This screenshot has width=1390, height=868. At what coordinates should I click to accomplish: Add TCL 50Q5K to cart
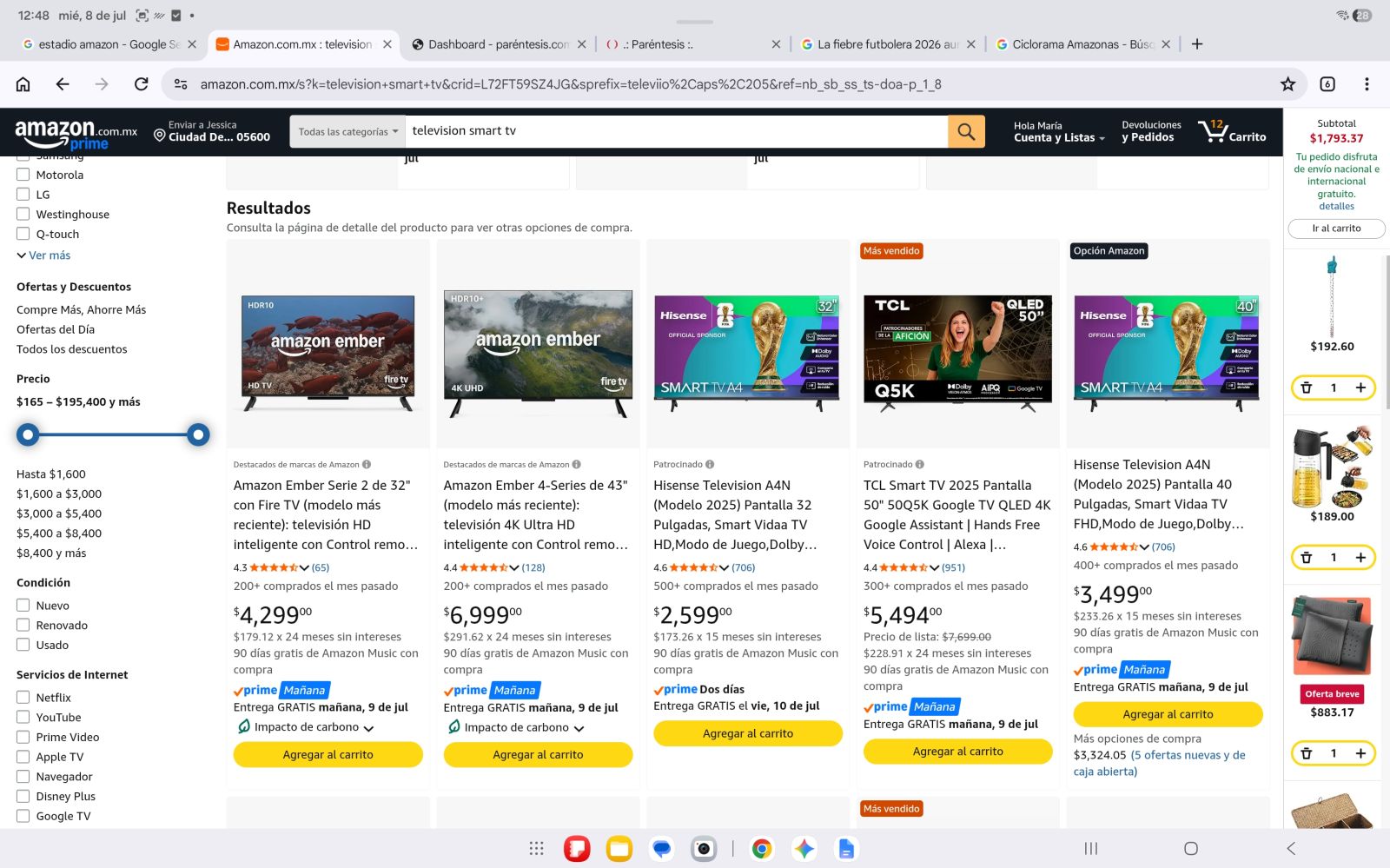click(958, 751)
